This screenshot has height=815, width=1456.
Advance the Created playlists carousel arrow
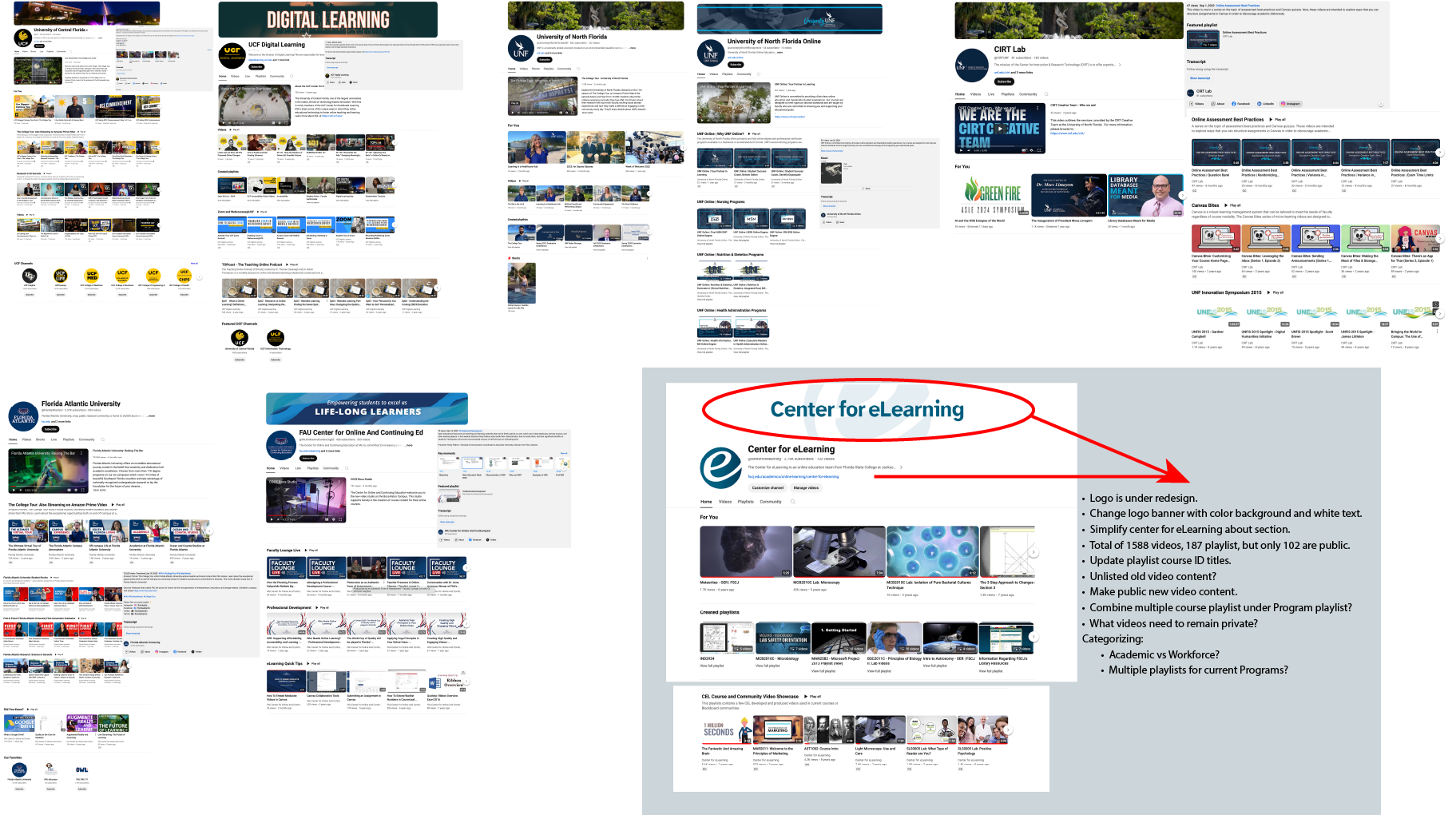[1033, 637]
